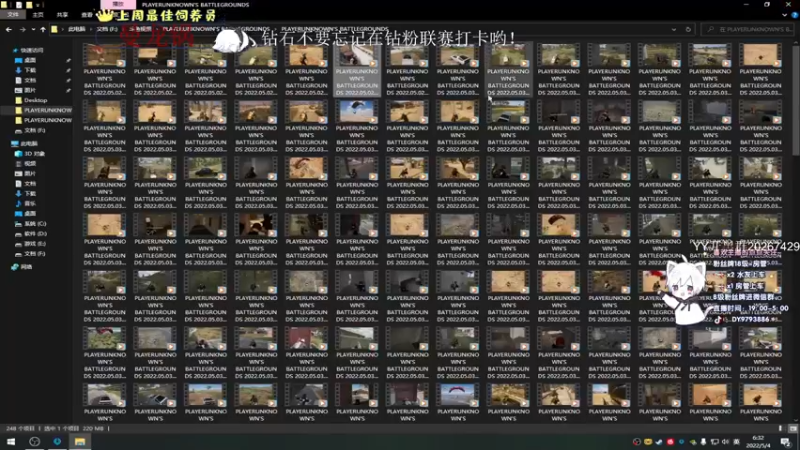Click the scroll-down arrow of the file list
Viewport: 800px width, 450px height.
(795, 419)
